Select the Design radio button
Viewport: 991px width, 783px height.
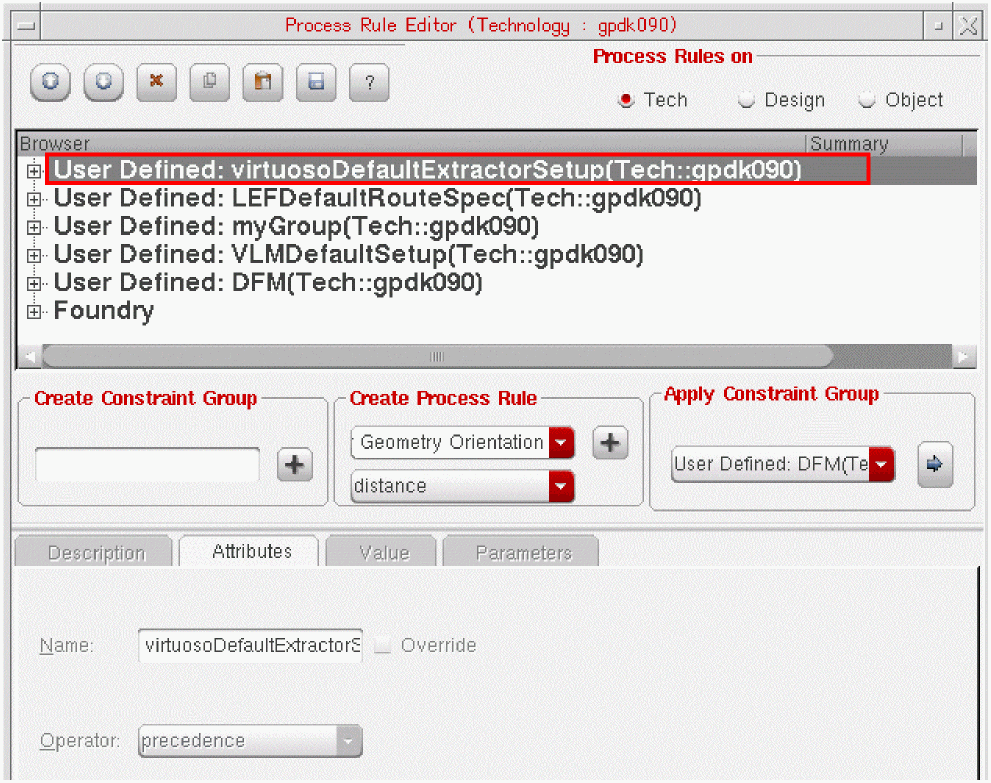pyautogui.click(x=746, y=100)
